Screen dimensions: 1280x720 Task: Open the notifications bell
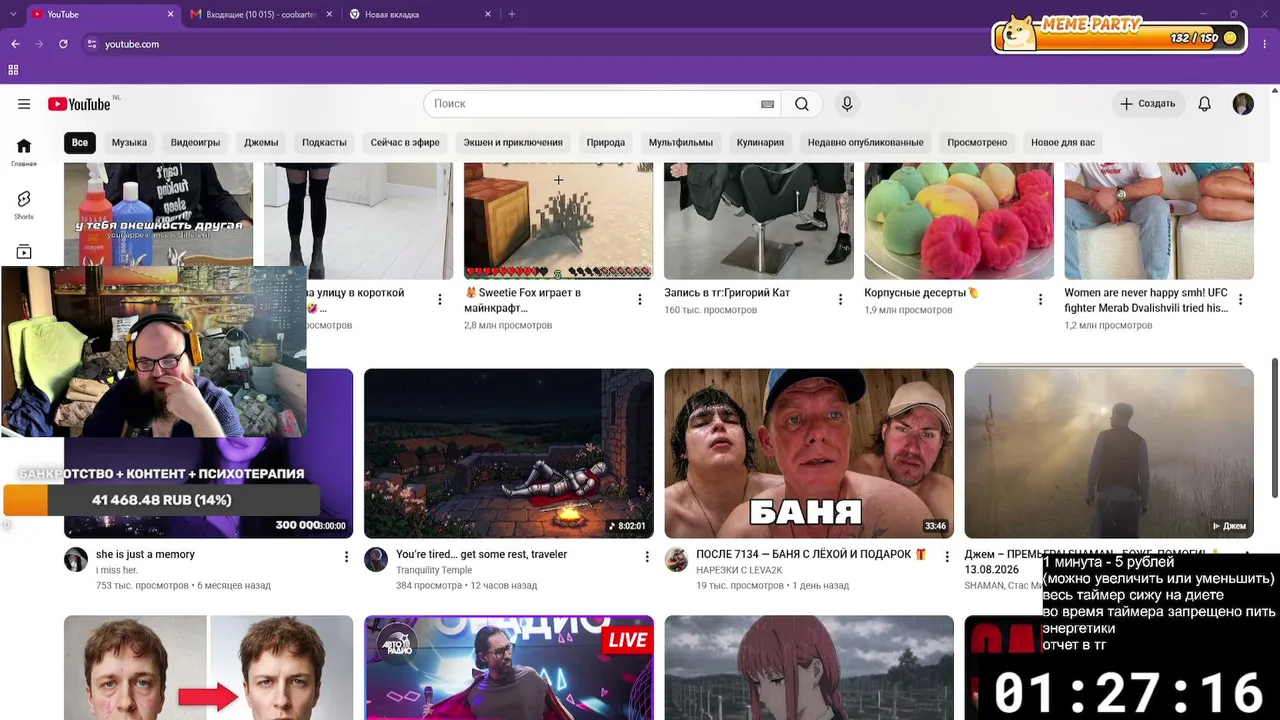click(1205, 104)
